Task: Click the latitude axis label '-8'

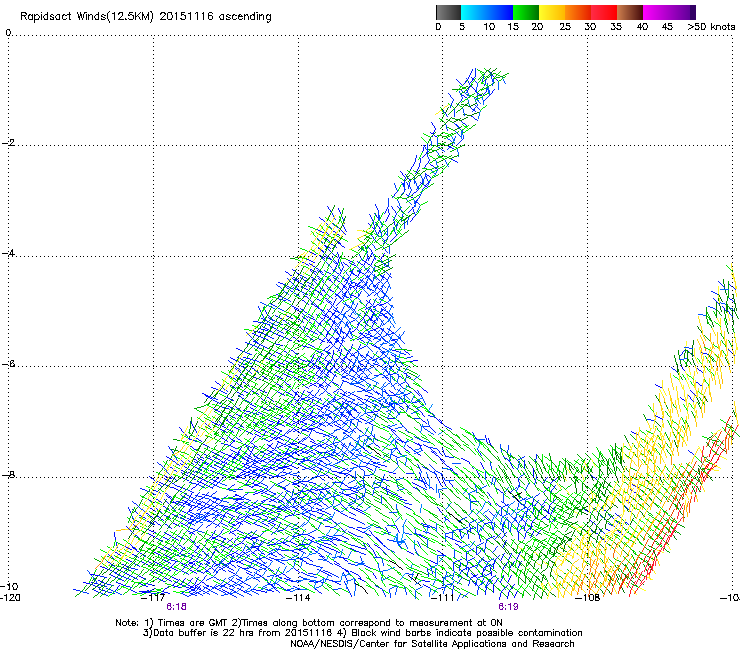Action: (8, 474)
